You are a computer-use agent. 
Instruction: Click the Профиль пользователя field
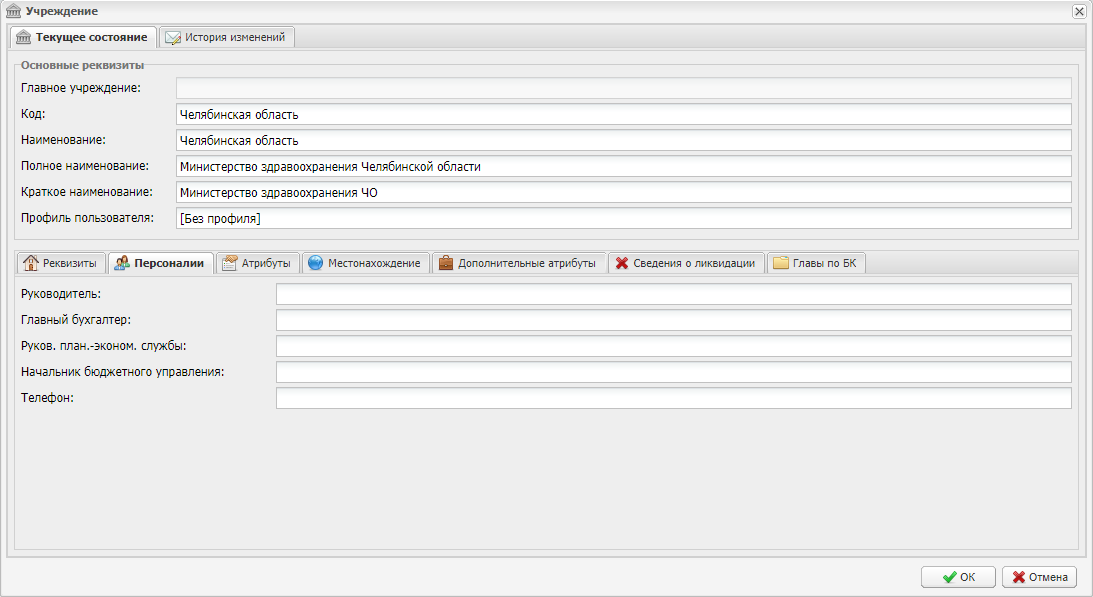(x=623, y=218)
